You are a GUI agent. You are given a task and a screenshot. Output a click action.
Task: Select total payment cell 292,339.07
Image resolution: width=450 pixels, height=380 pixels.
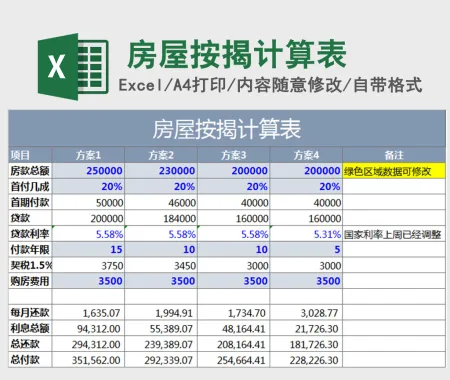click(161, 360)
